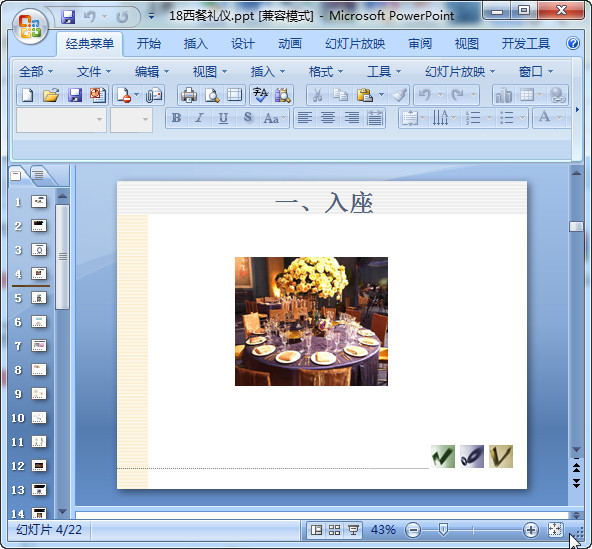Click fit slide to window icon
This screenshot has width=592, height=549.
555,530
